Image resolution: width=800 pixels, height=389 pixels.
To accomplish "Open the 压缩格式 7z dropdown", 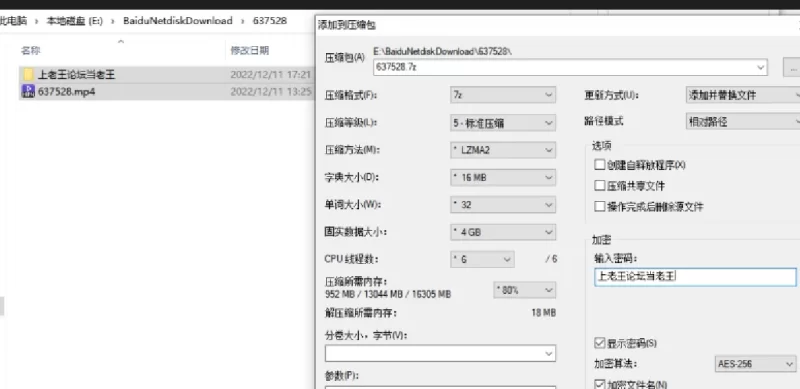I will [x=503, y=95].
